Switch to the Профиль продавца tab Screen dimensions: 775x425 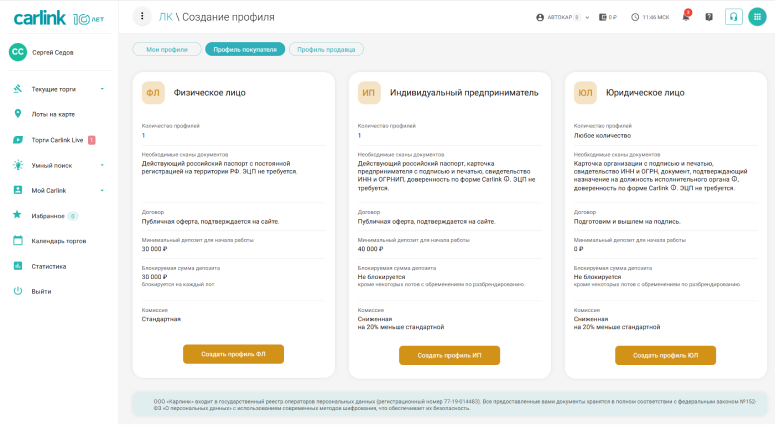pyautogui.click(x=326, y=49)
